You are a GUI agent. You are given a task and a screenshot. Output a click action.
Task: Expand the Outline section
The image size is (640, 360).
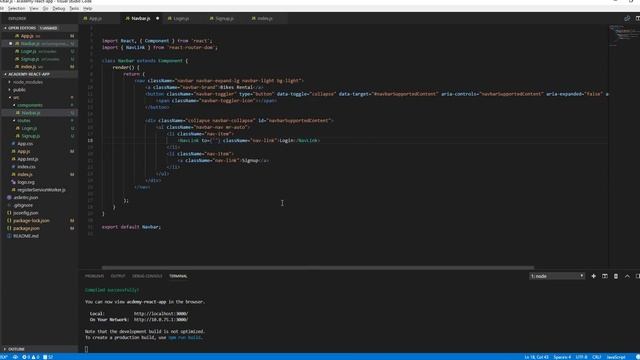coord(5,349)
